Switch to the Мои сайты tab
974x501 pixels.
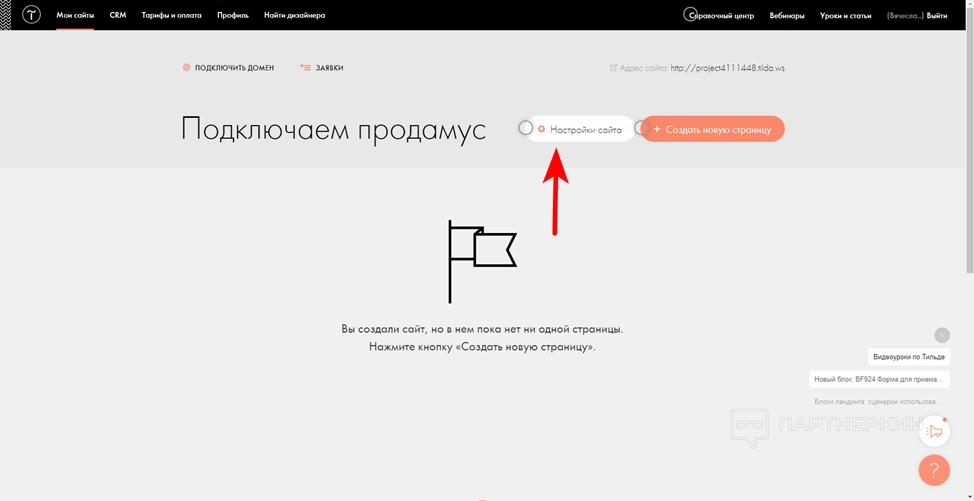click(75, 15)
